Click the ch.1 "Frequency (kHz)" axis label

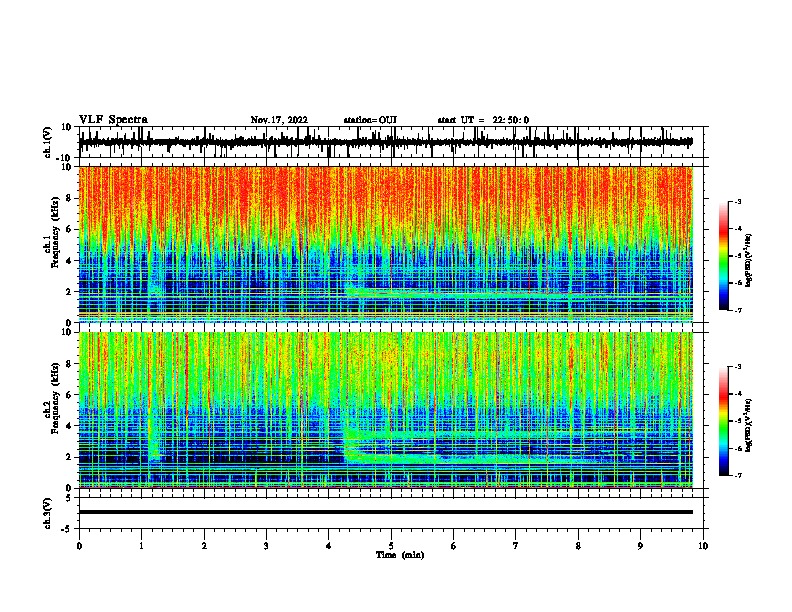pyautogui.click(x=55, y=232)
